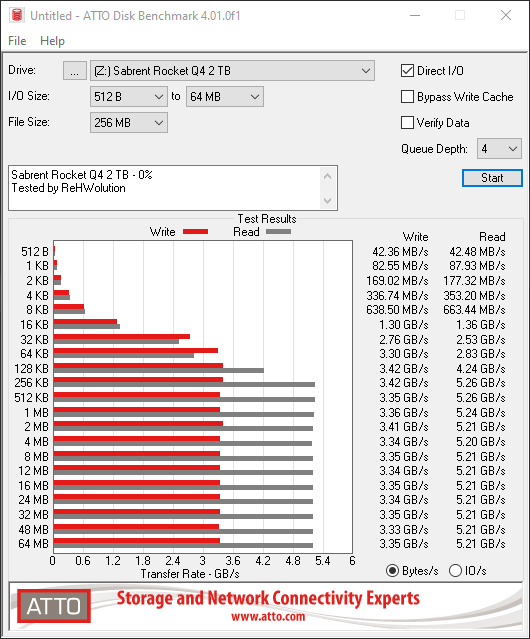Switch results to IO/s
The width and height of the screenshot is (530, 639).
[x=455, y=571]
